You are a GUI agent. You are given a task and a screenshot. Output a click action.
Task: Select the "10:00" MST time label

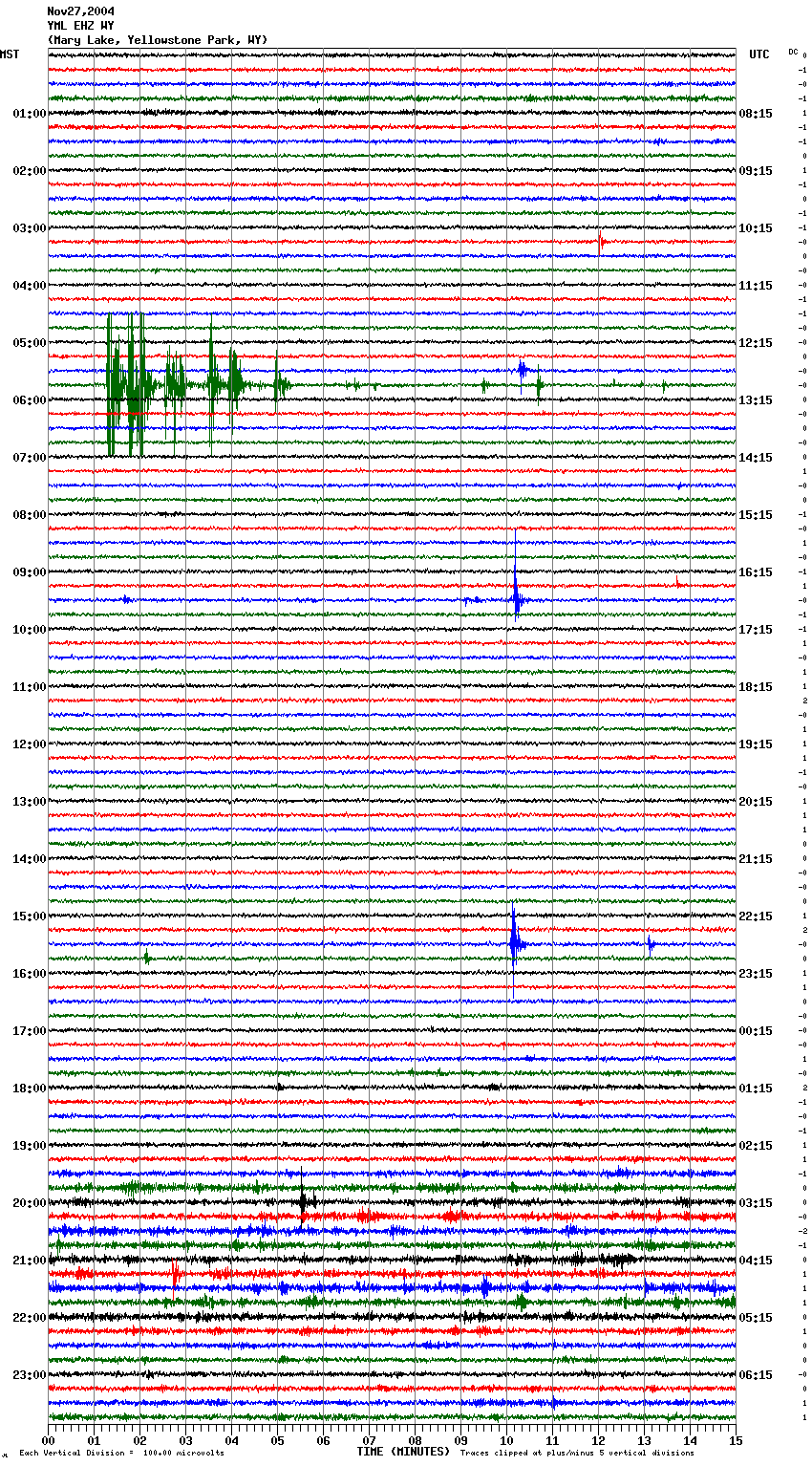[29, 630]
